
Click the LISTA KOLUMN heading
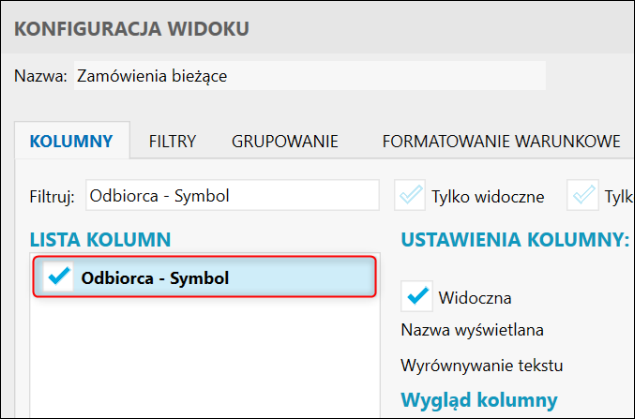100,239
